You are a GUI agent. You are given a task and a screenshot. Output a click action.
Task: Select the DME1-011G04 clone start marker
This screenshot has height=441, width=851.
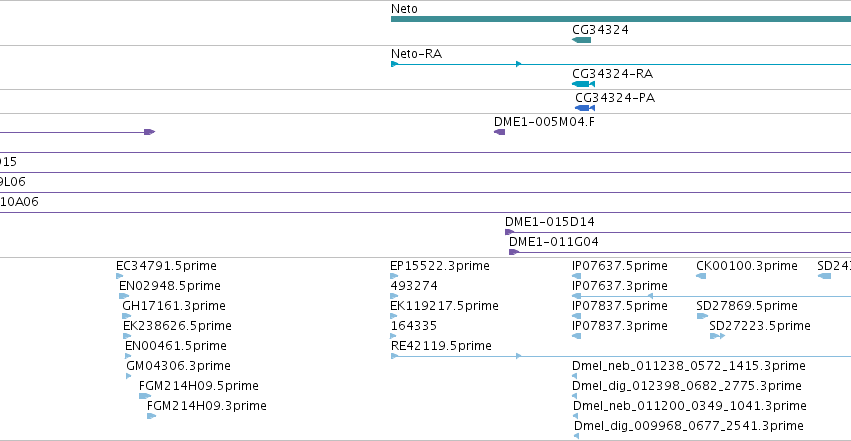(x=513, y=252)
